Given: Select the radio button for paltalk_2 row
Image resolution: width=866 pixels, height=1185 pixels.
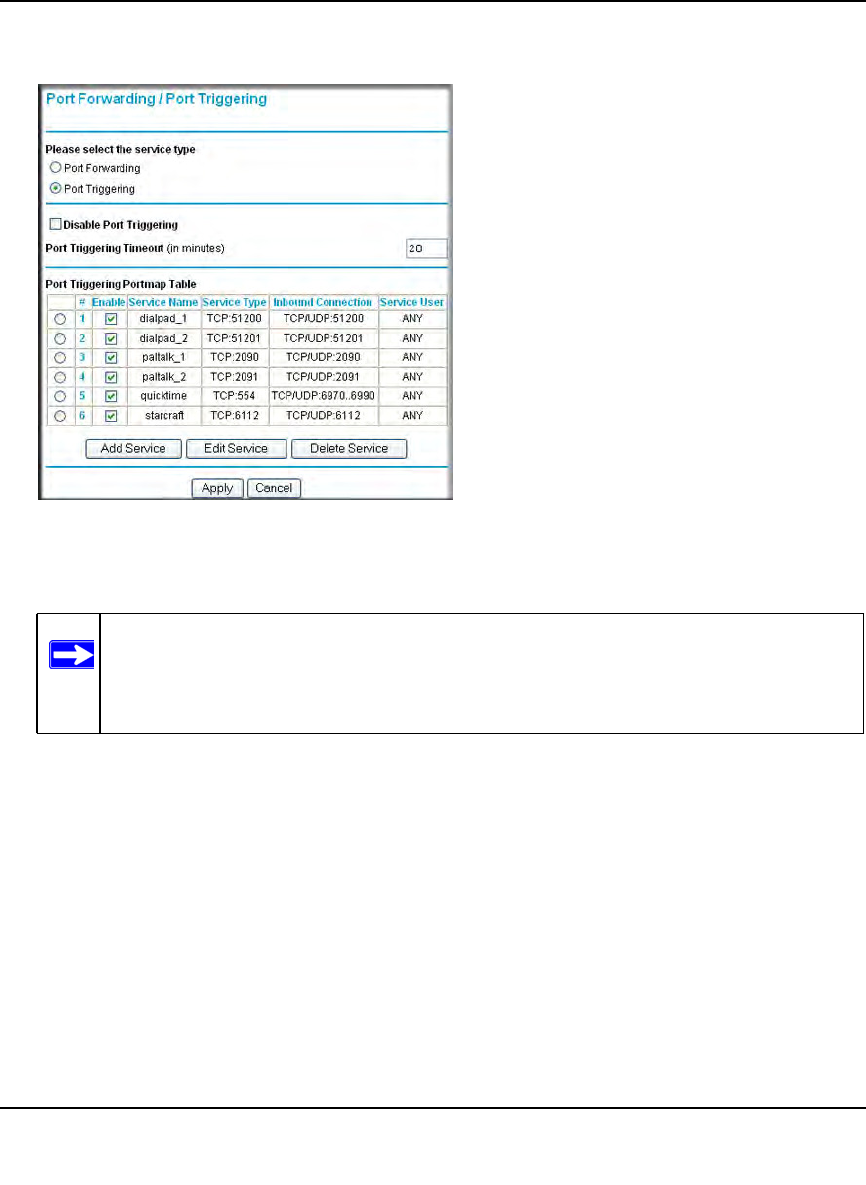Looking at the screenshot, I should click(x=60, y=377).
